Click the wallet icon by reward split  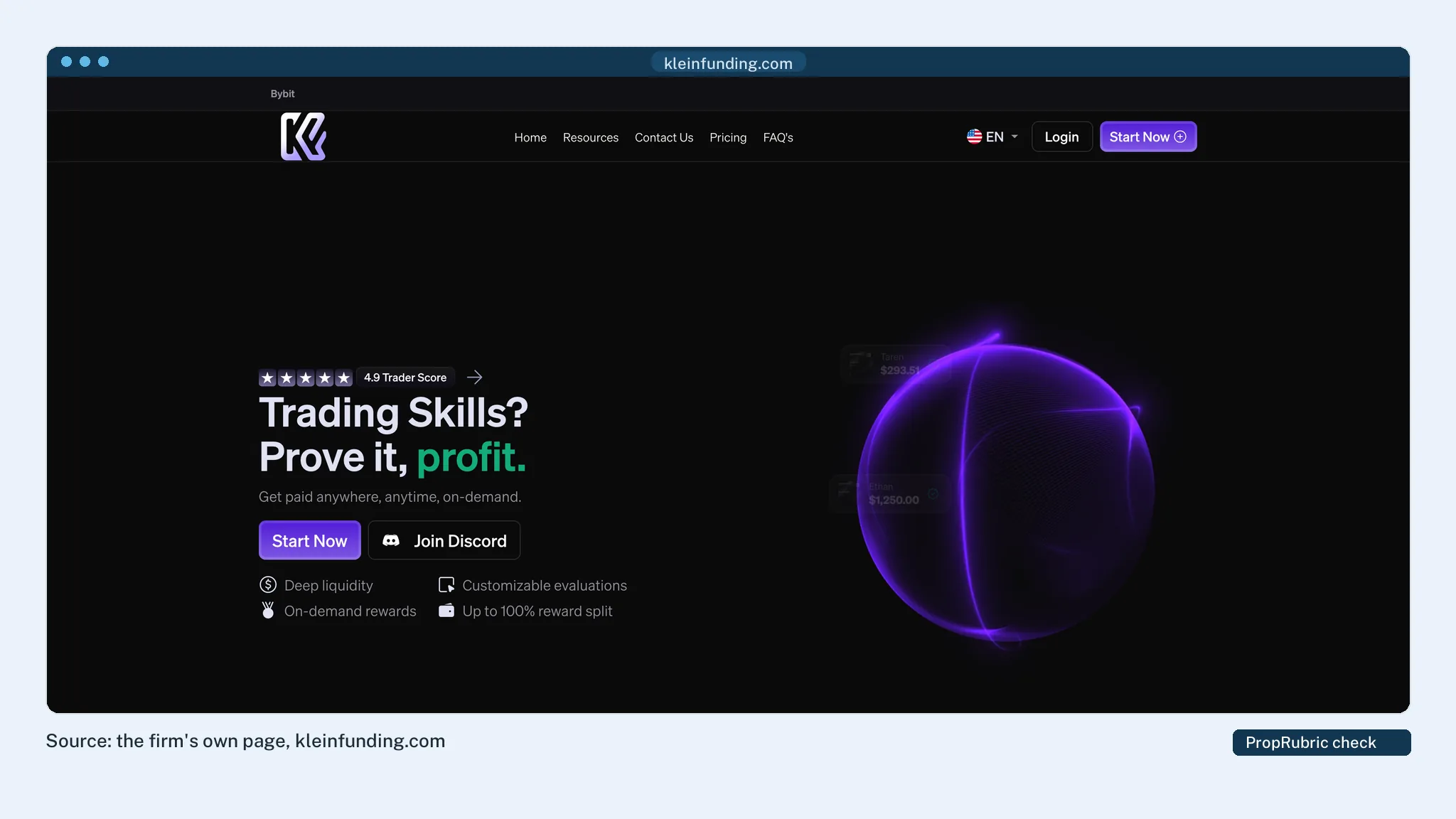click(x=446, y=610)
